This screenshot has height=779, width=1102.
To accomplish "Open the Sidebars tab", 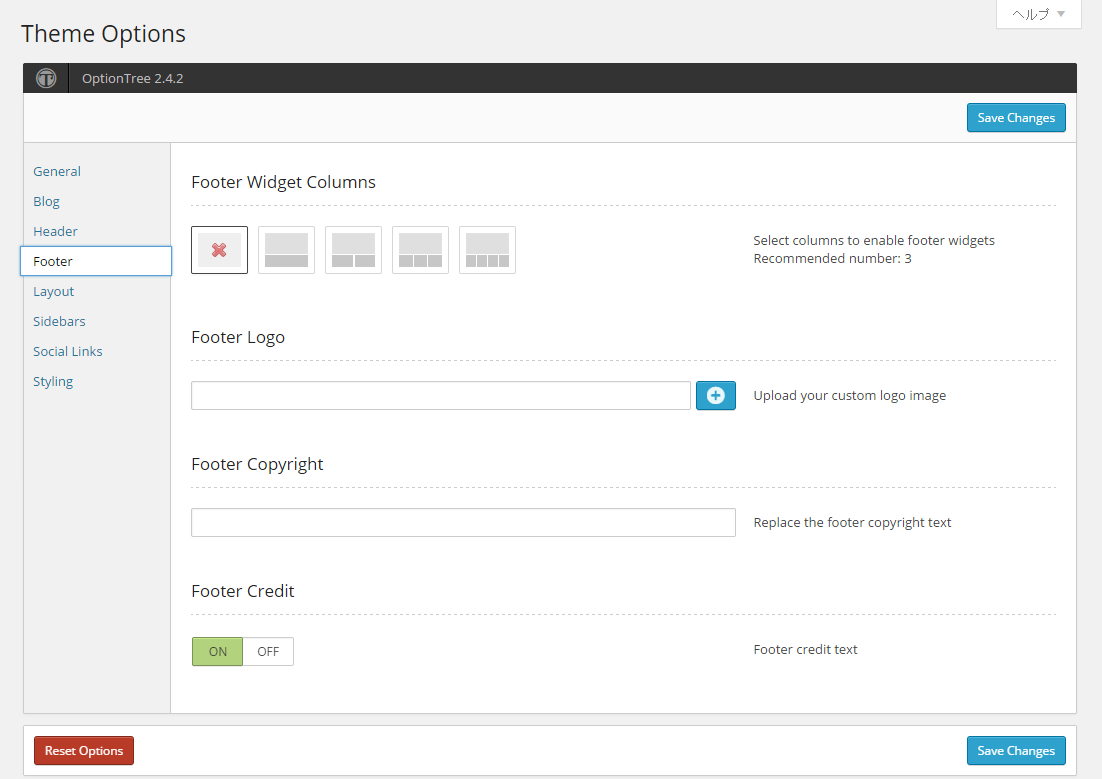I will coord(59,321).
